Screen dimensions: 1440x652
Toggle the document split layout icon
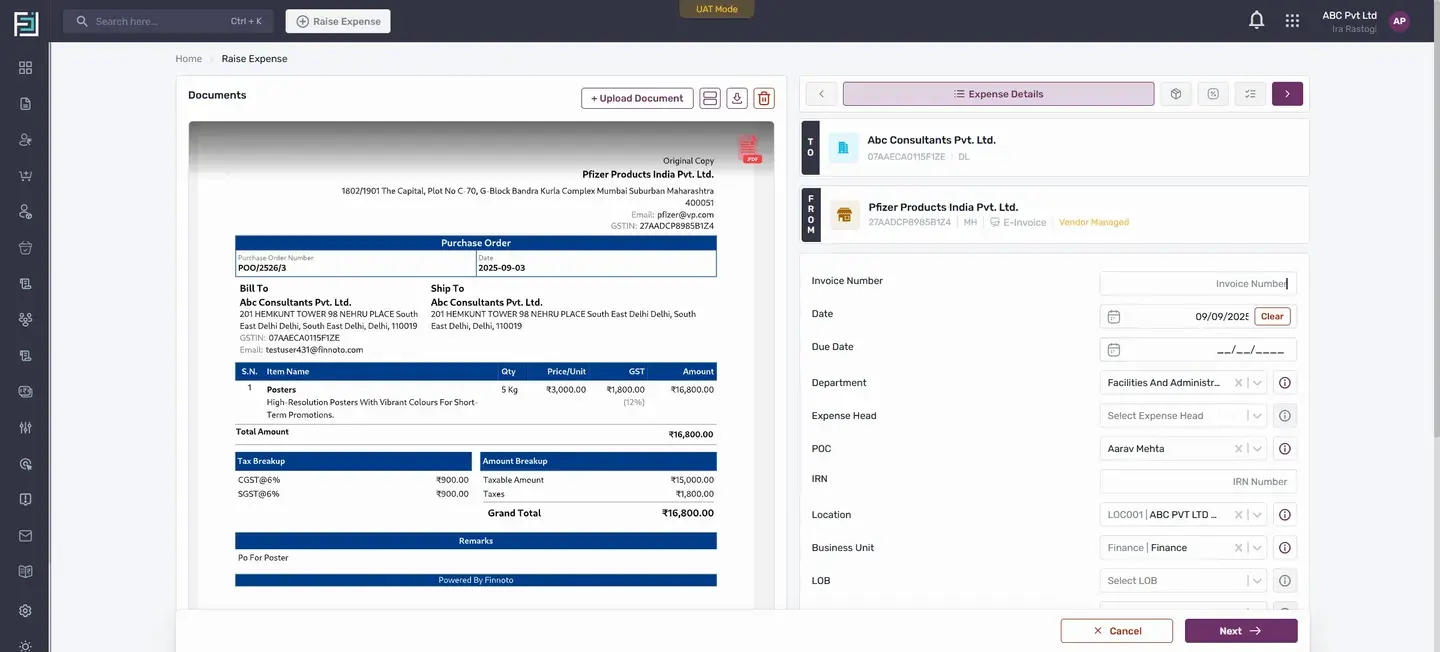[710, 98]
